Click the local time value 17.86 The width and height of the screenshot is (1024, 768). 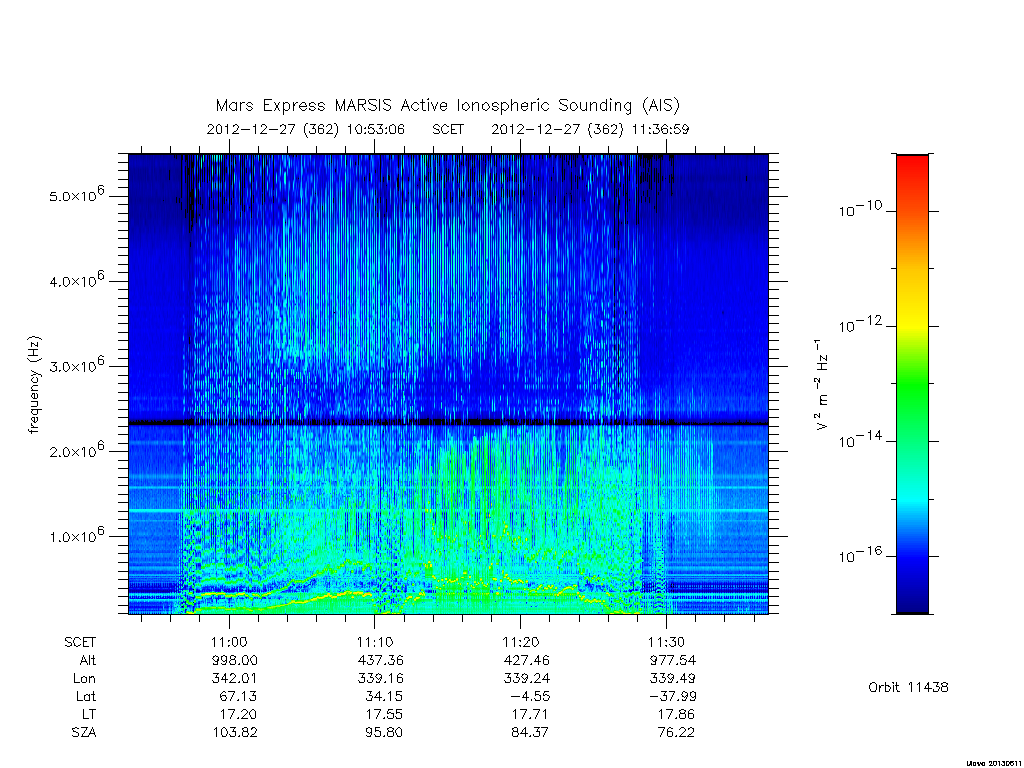pyautogui.click(x=676, y=714)
